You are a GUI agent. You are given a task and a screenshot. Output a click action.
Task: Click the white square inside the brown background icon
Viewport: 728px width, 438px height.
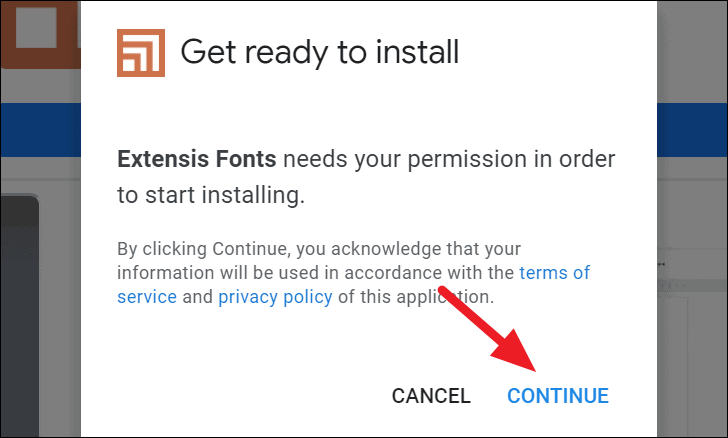coord(36,27)
